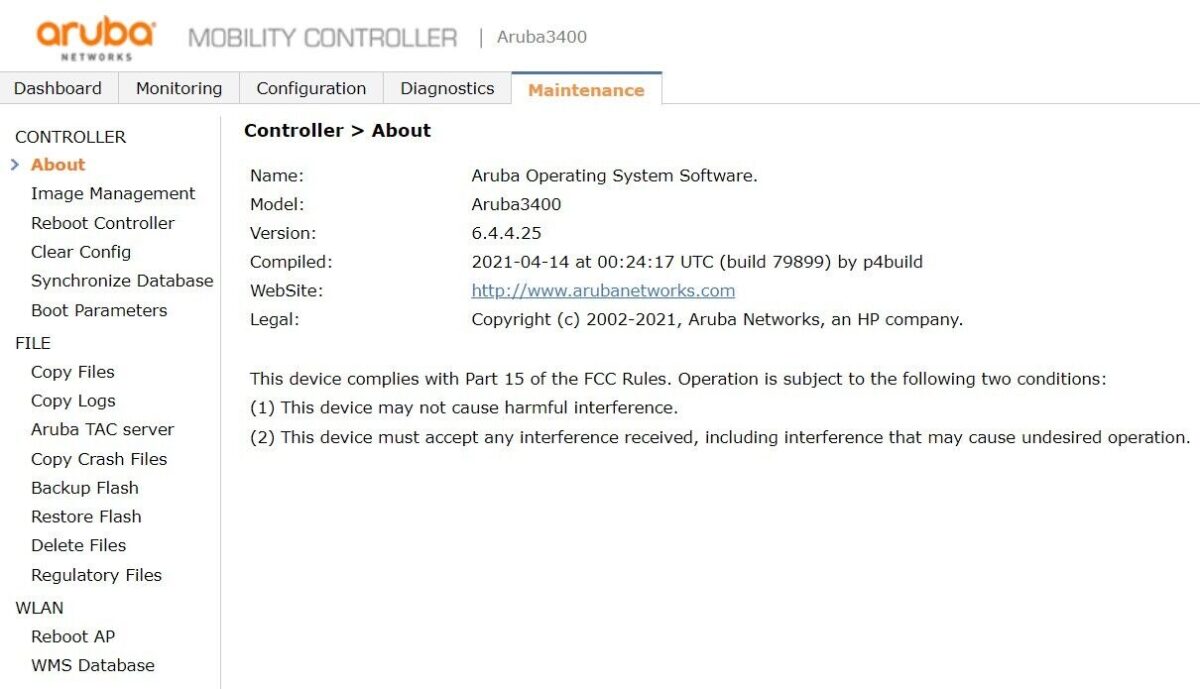The width and height of the screenshot is (1200, 689).
Task: Click the Maintenance tab
Action: tap(586, 90)
